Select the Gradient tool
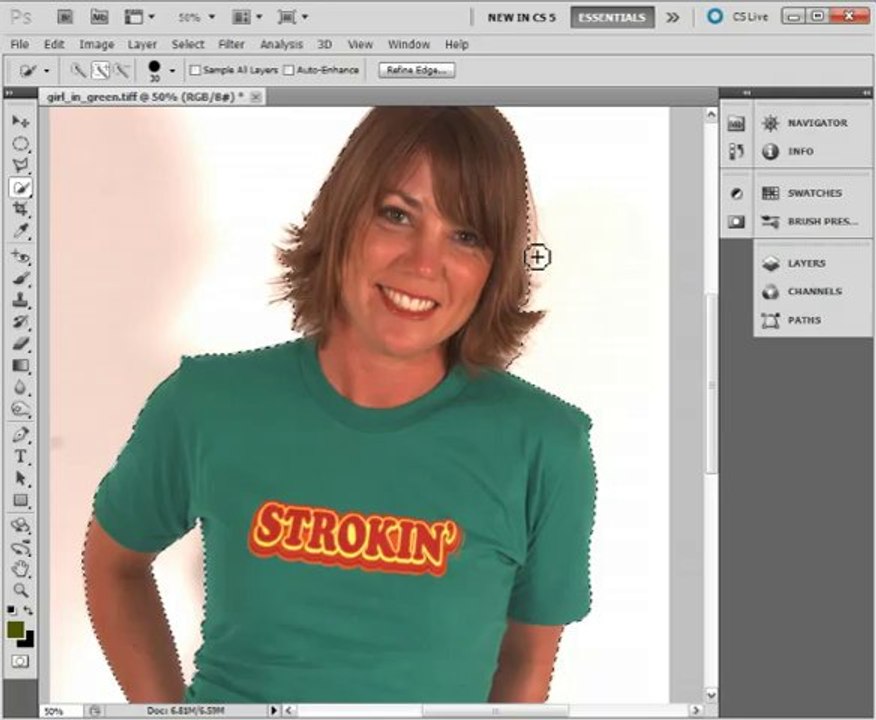Image resolution: width=876 pixels, height=720 pixels. pos(20,366)
